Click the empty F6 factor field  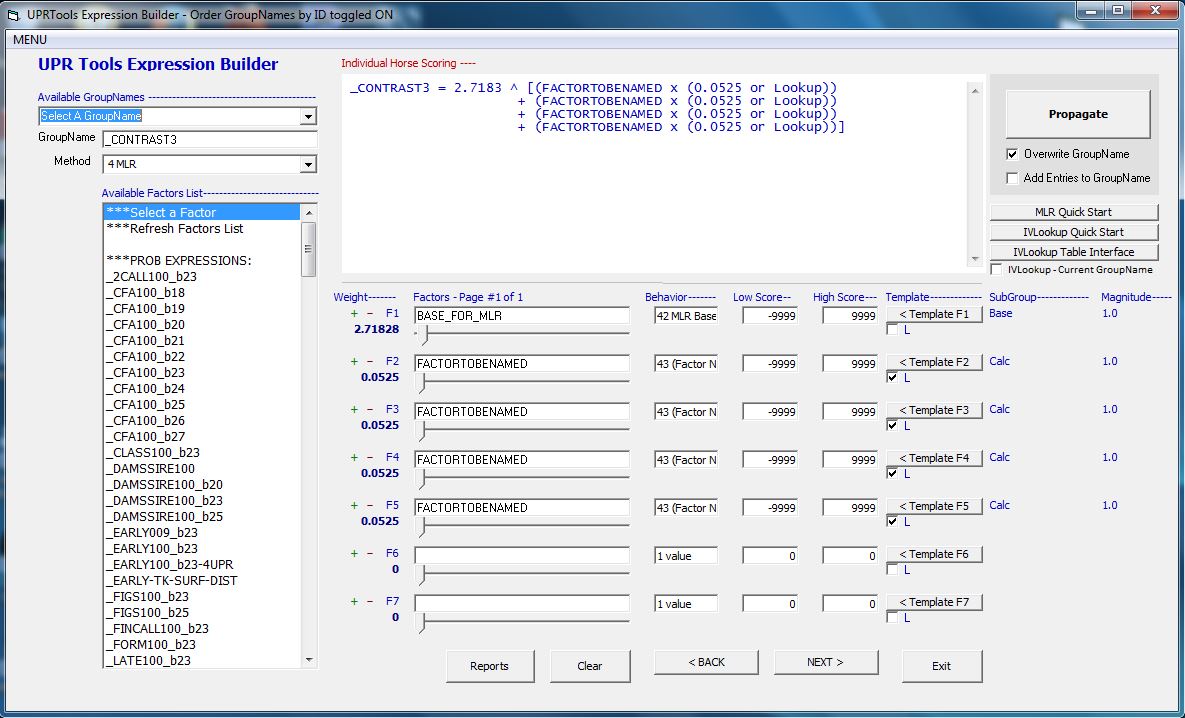pyautogui.click(x=521, y=556)
